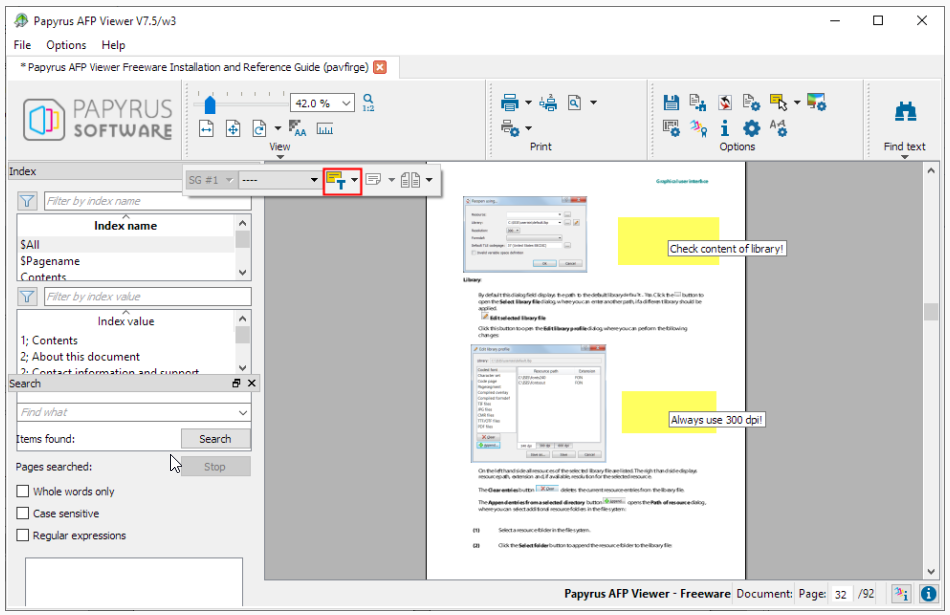
Task: Click the fit-to-width view icon
Action: pos(207,128)
